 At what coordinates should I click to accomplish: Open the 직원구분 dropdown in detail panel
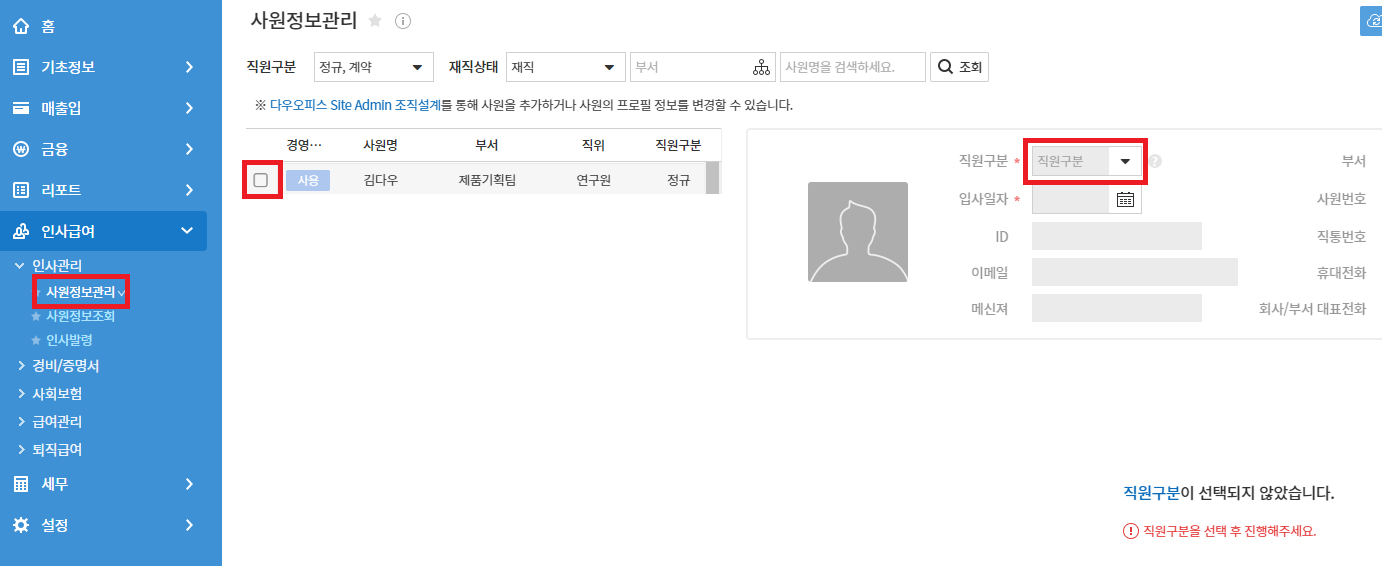[x=1086, y=161]
